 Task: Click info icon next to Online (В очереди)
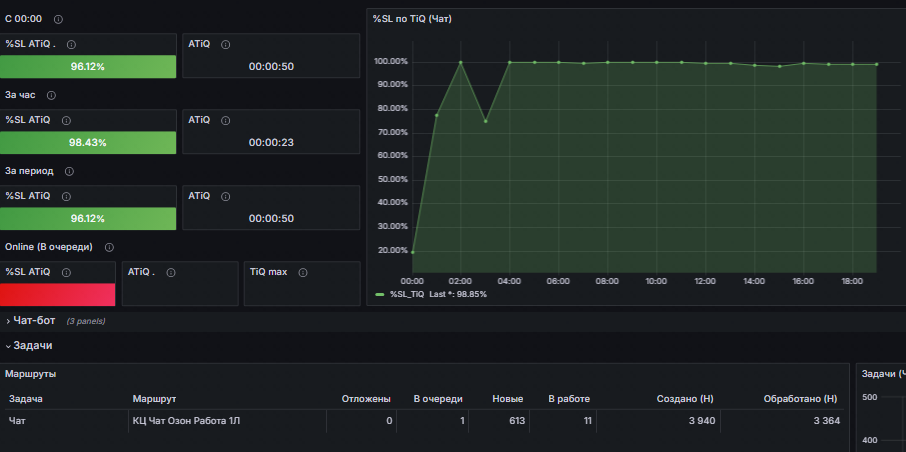tap(109, 247)
